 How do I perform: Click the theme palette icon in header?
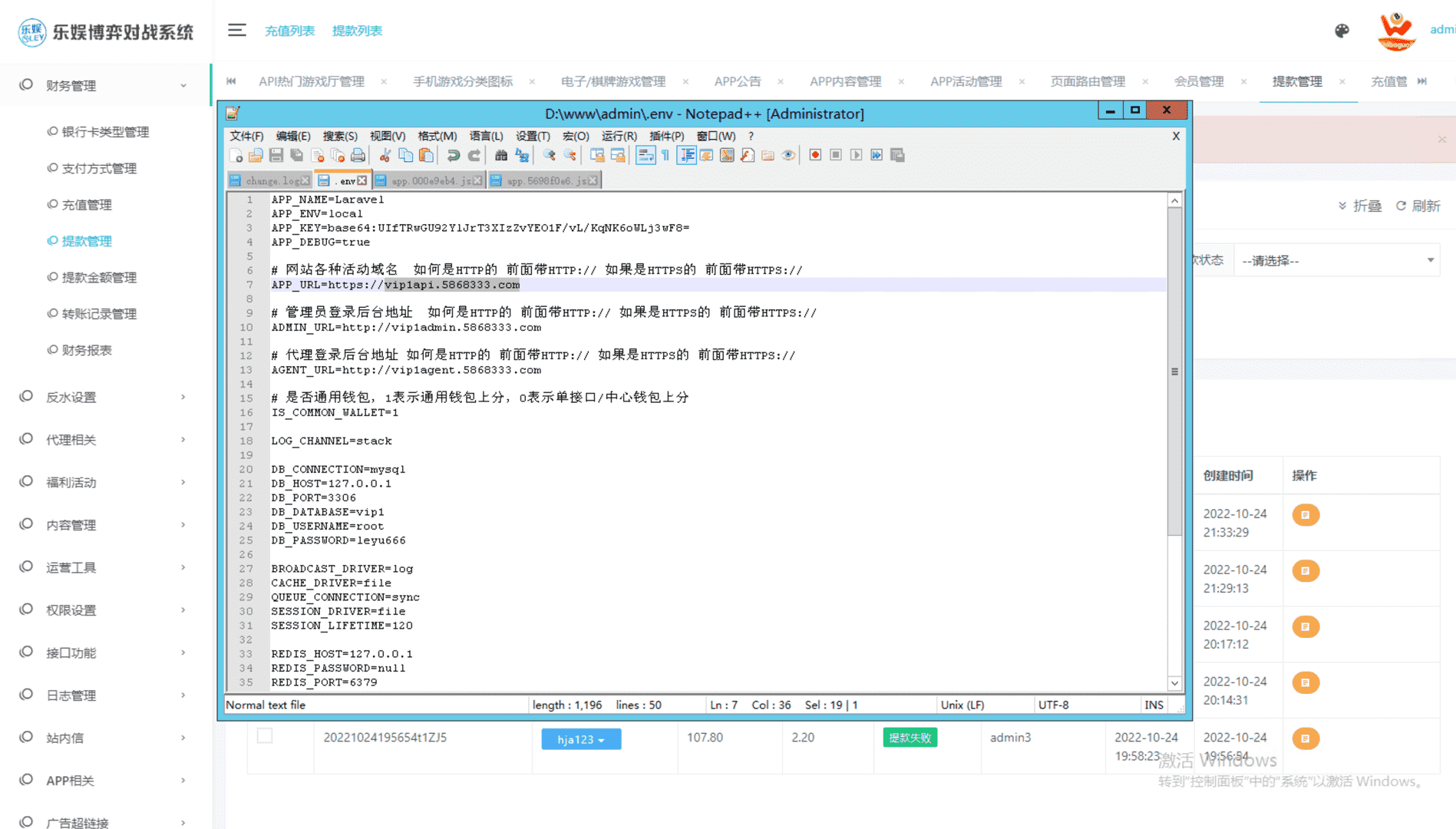(x=1342, y=31)
